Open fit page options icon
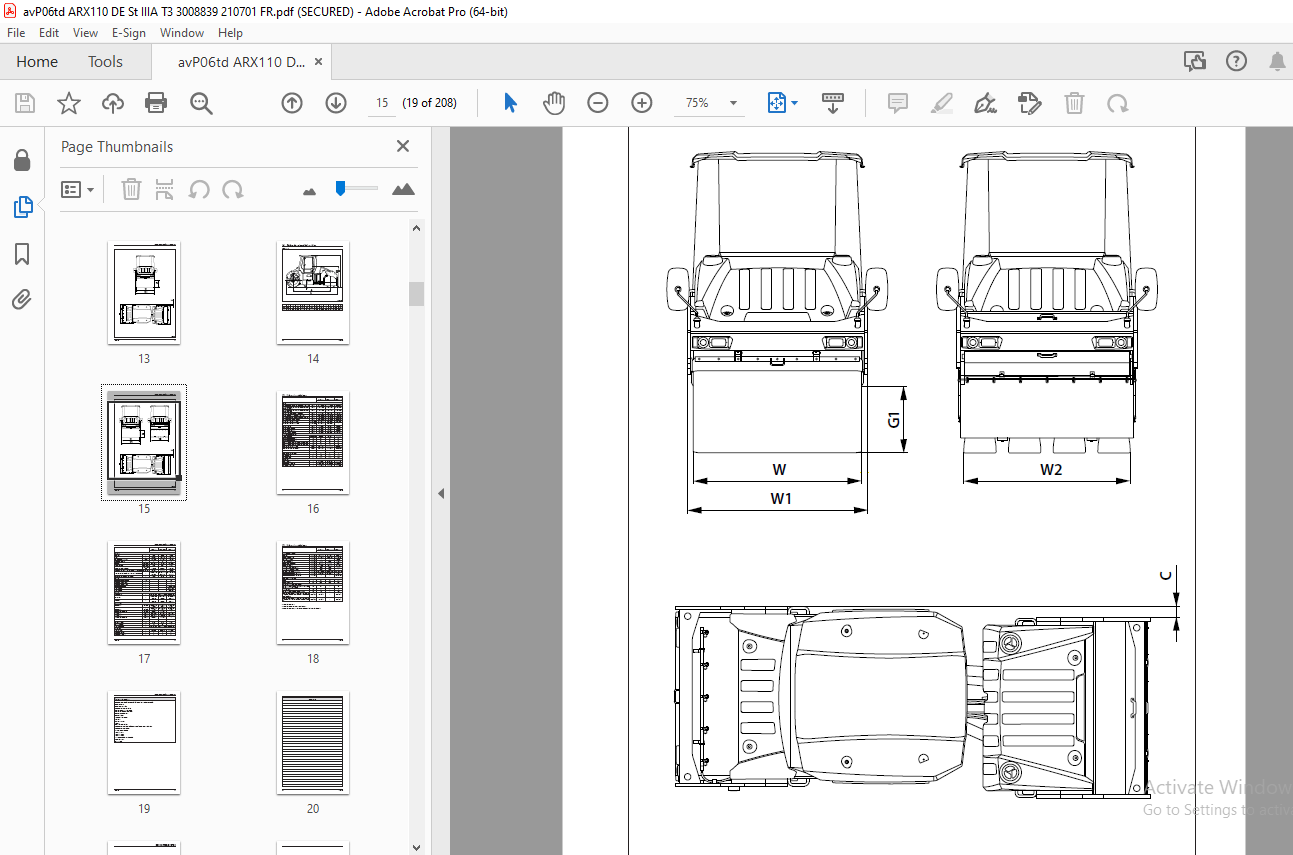Screen dimensions: 1293x855 click(x=777, y=103)
